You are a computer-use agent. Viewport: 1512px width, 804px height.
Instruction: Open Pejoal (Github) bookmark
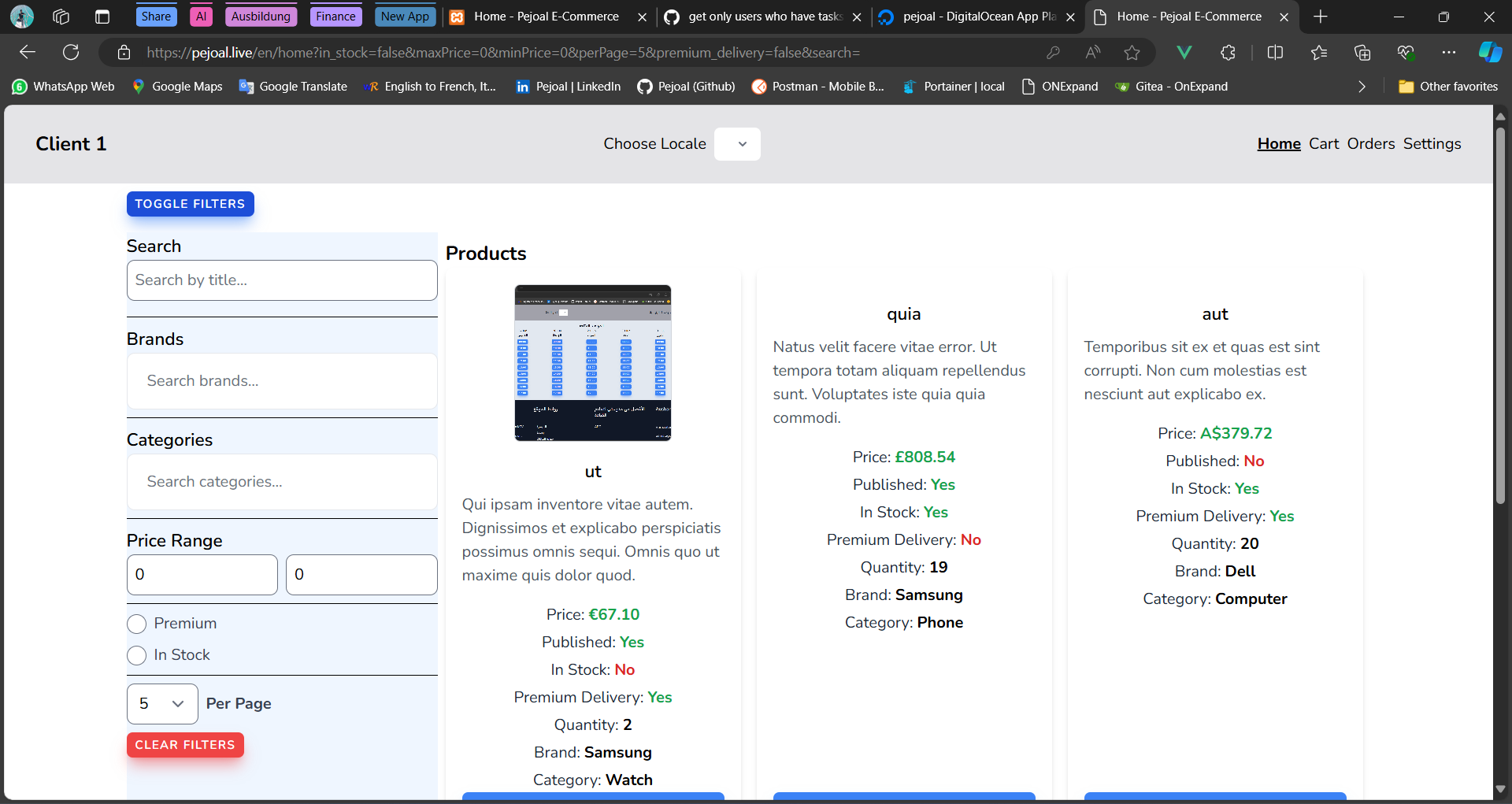(x=686, y=87)
